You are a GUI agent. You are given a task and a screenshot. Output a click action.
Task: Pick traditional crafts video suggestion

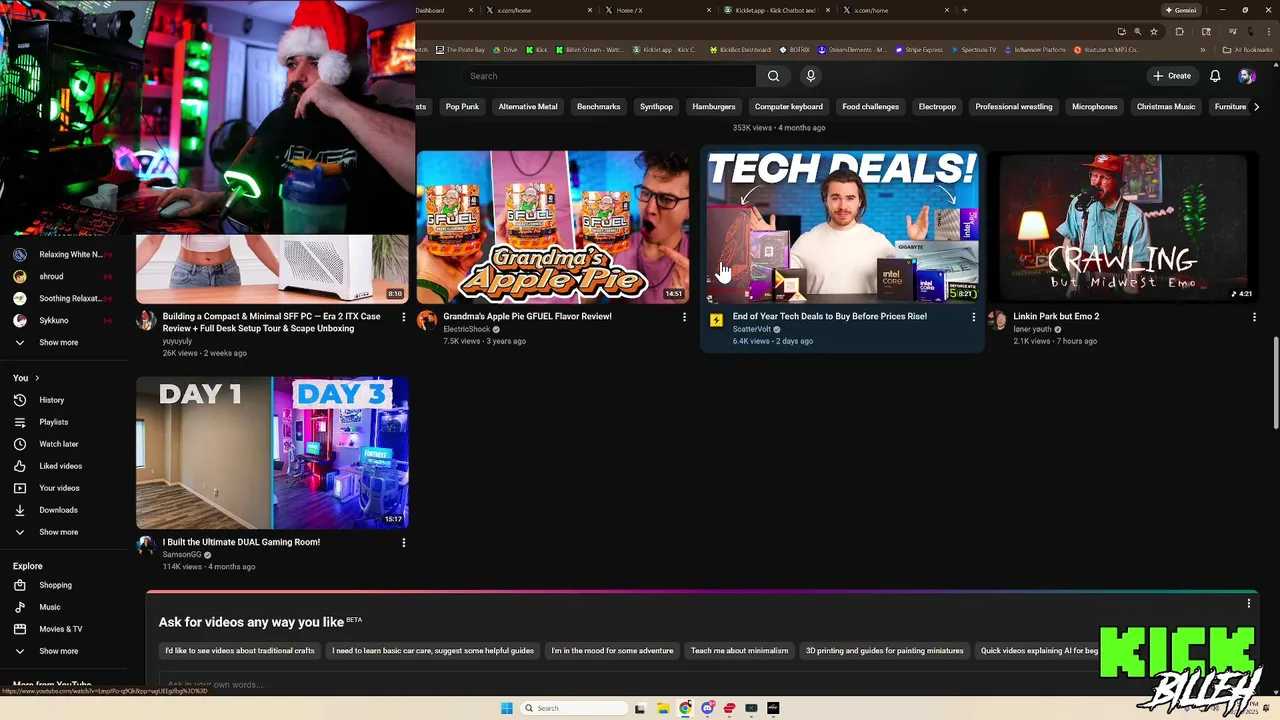tap(240, 651)
